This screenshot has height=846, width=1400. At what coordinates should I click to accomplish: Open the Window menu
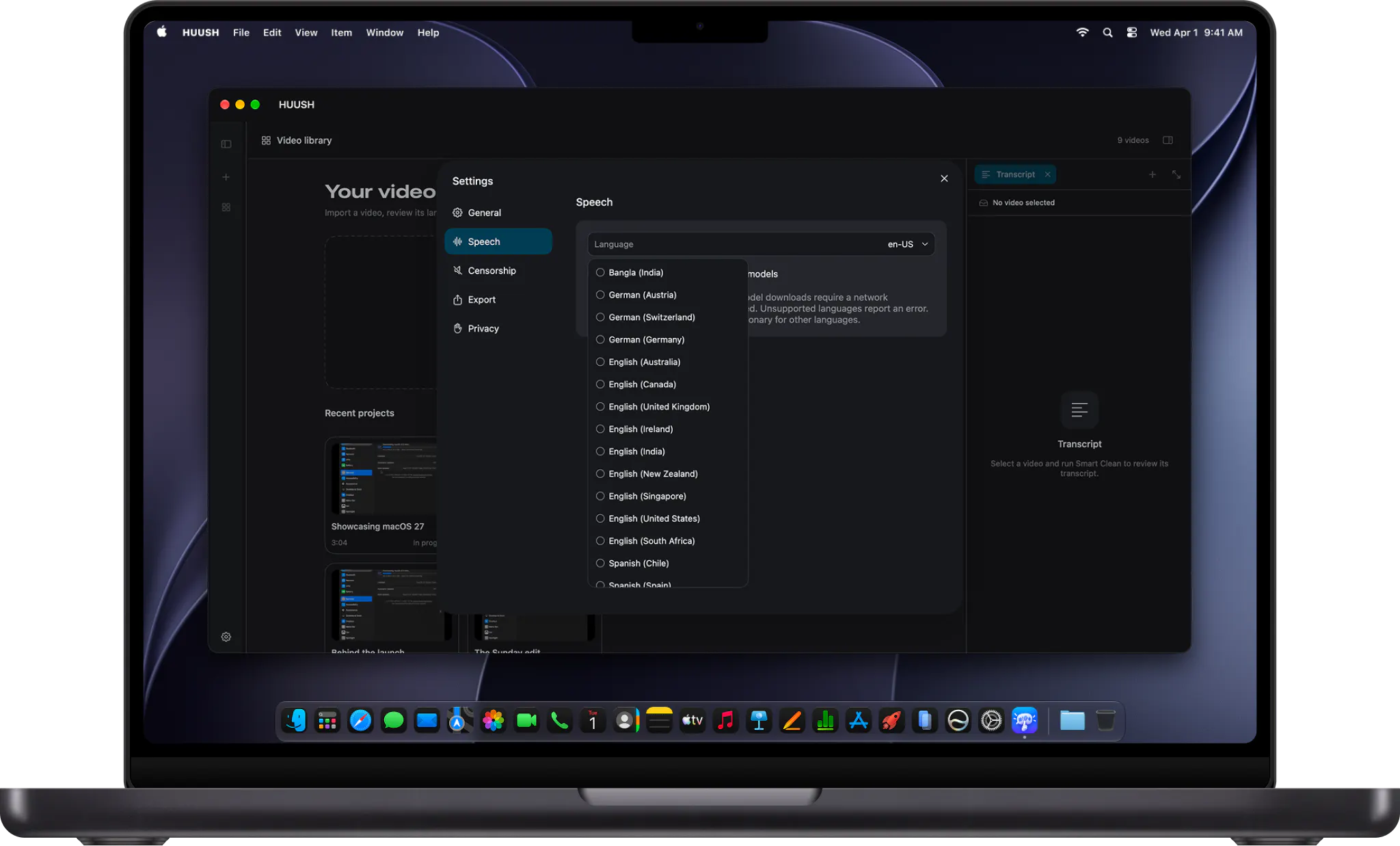(x=385, y=33)
